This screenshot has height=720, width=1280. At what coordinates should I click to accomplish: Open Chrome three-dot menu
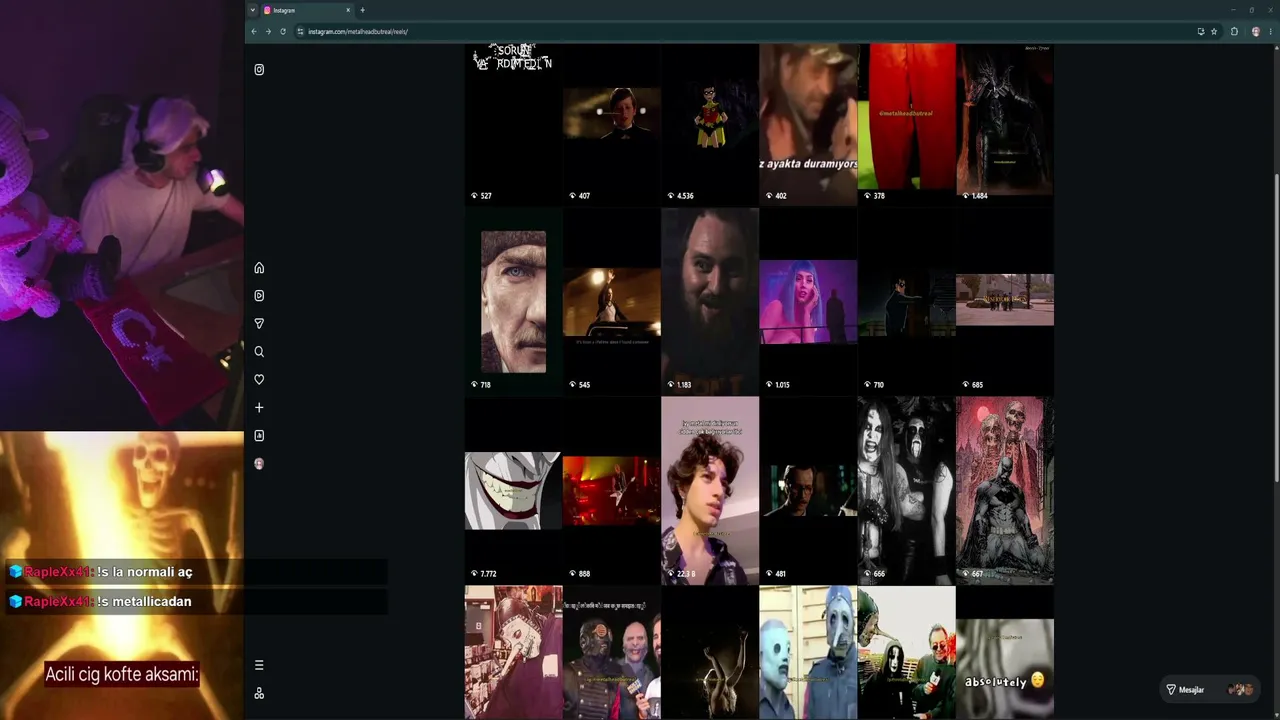click(1271, 32)
